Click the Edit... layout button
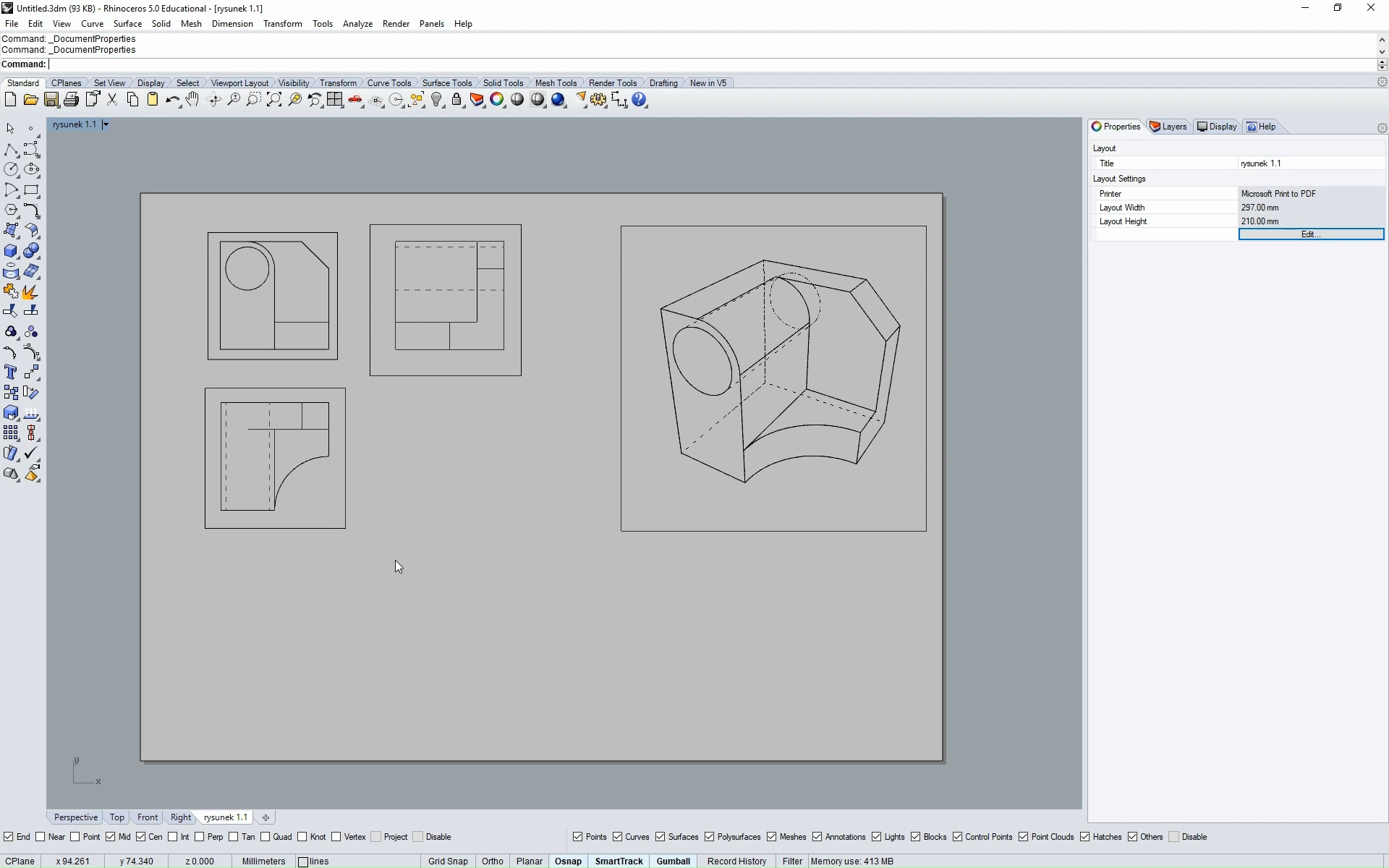Image resolution: width=1389 pixels, height=868 pixels. pos(1311,234)
